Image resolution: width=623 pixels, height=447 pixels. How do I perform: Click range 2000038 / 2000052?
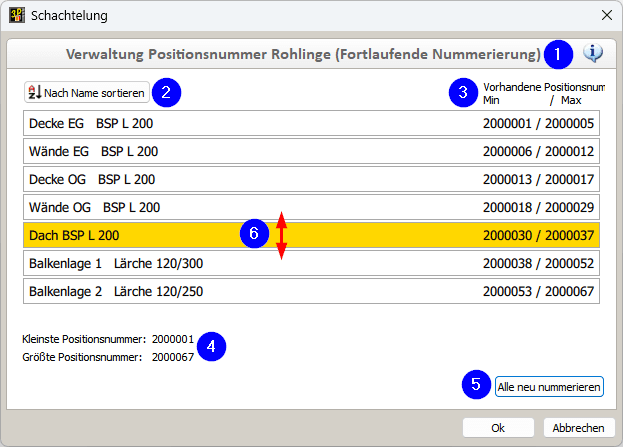click(x=538, y=263)
